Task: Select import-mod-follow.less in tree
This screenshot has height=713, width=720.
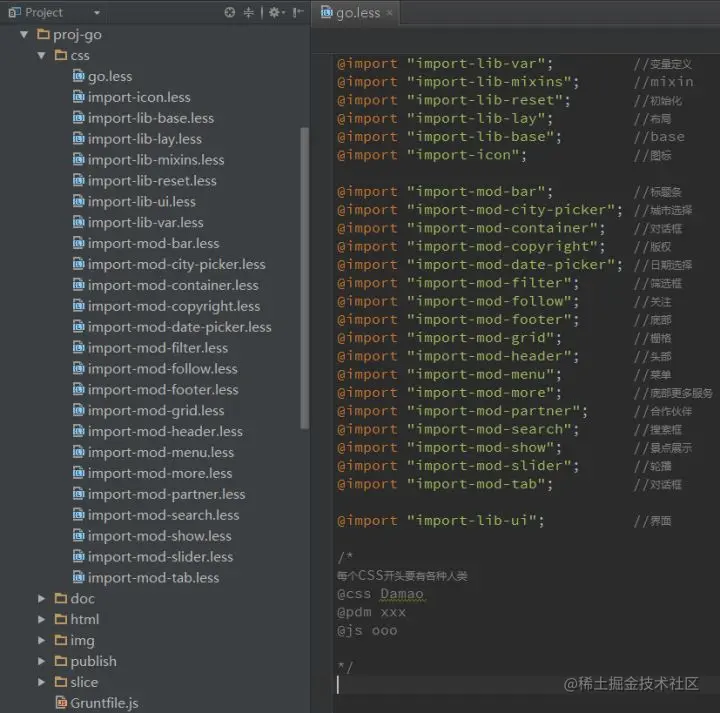Action: [163, 369]
